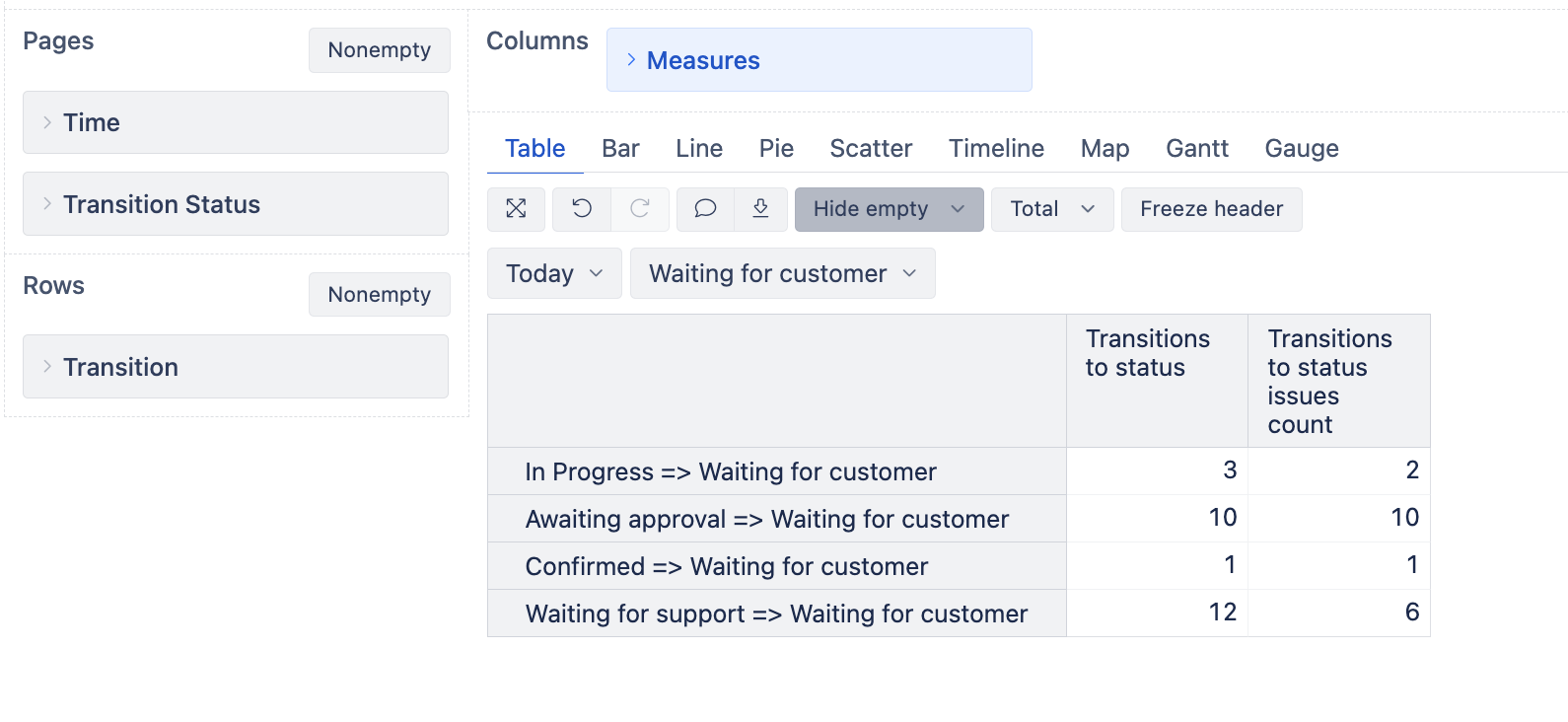Switch to the Gantt tab
This screenshot has width=1568, height=722.
[1196, 149]
